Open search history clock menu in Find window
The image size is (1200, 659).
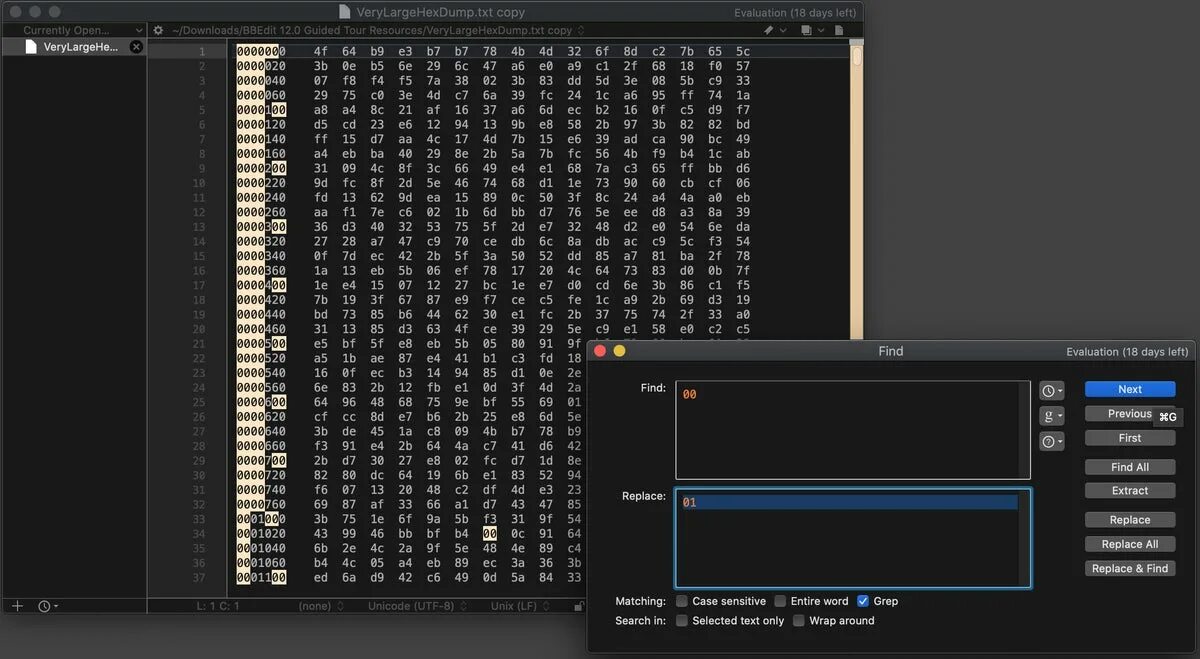pyautogui.click(x=1052, y=390)
